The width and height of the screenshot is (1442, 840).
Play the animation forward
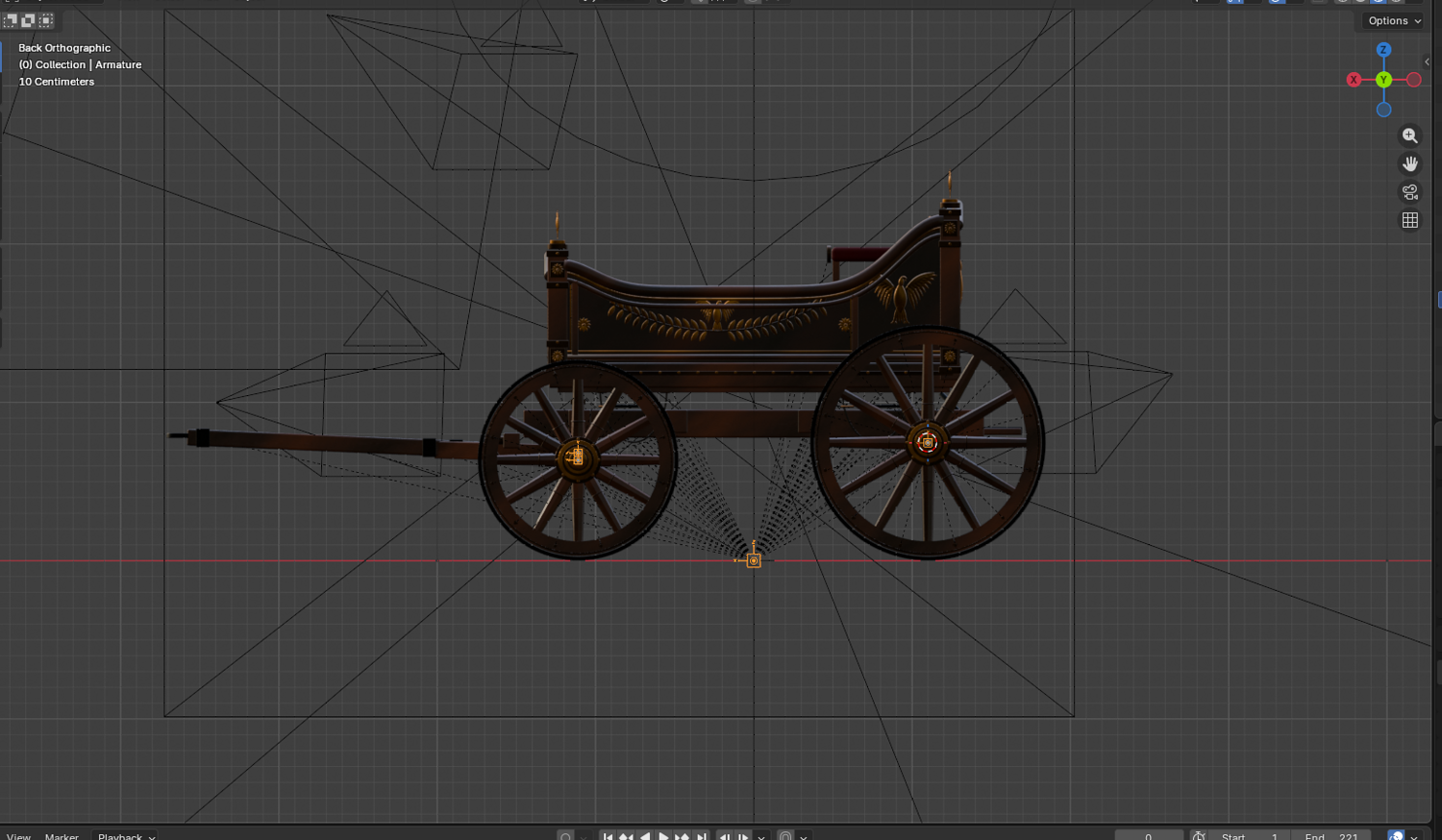tap(663, 835)
